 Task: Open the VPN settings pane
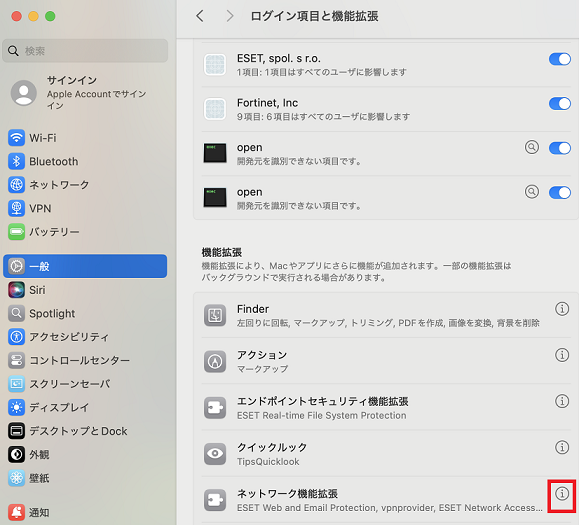[85, 208]
